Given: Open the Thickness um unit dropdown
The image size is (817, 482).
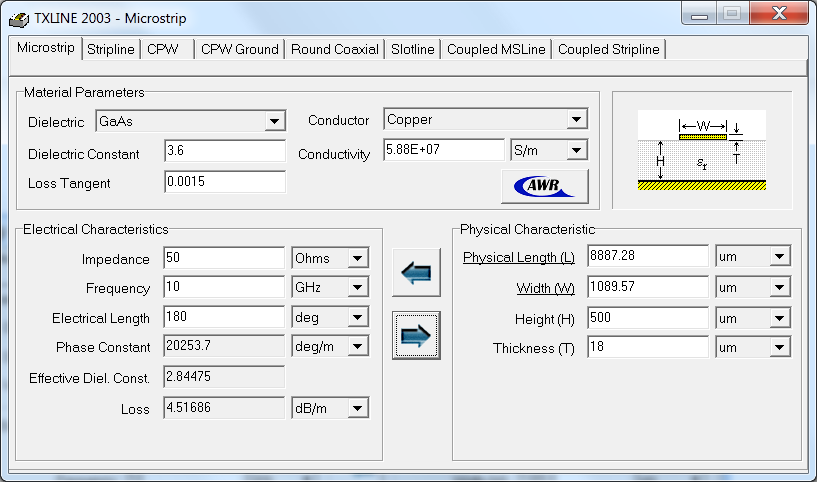Looking at the screenshot, I should (779, 347).
